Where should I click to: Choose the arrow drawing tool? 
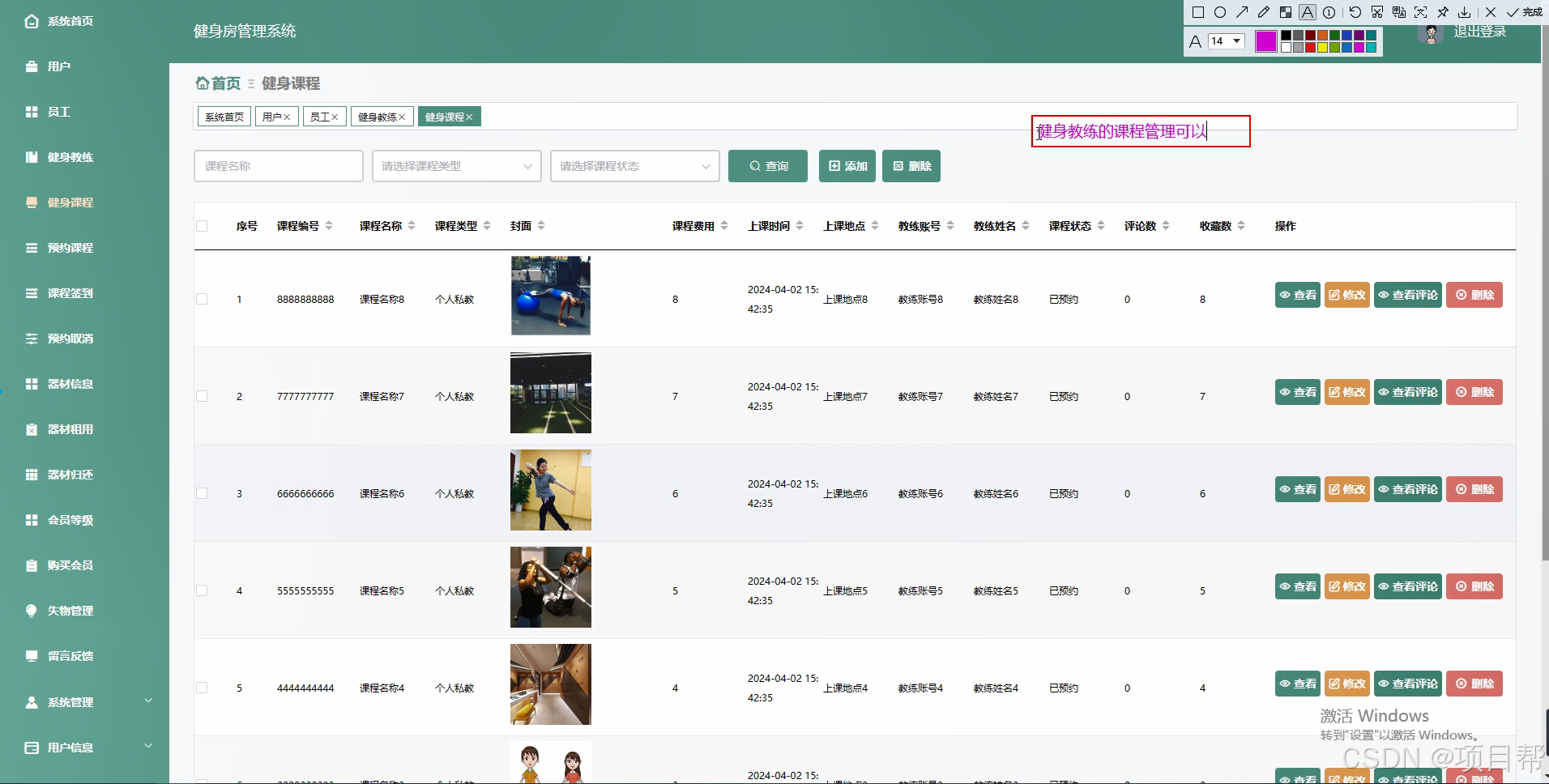pos(1242,12)
